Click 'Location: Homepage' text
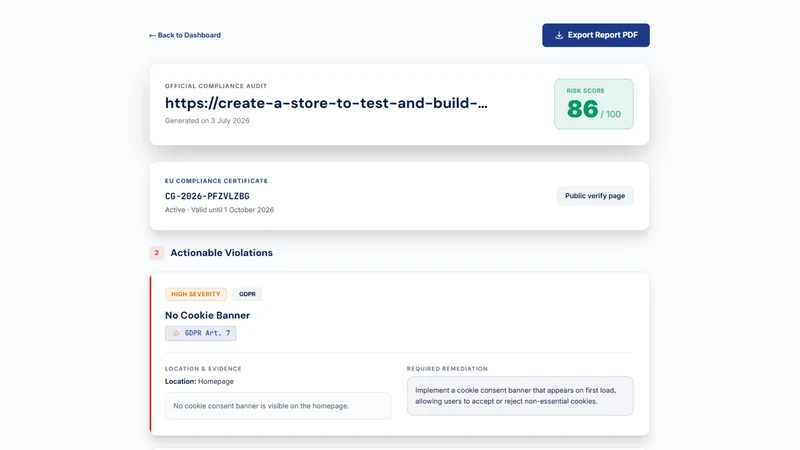The height and width of the screenshot is (450, 800). [x=199, y=382]
